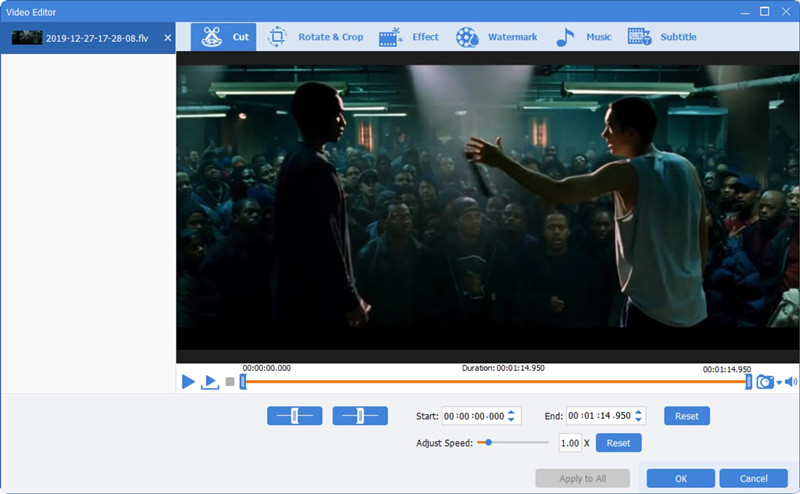Click the orange timeline progress bar

coord(496,381)
